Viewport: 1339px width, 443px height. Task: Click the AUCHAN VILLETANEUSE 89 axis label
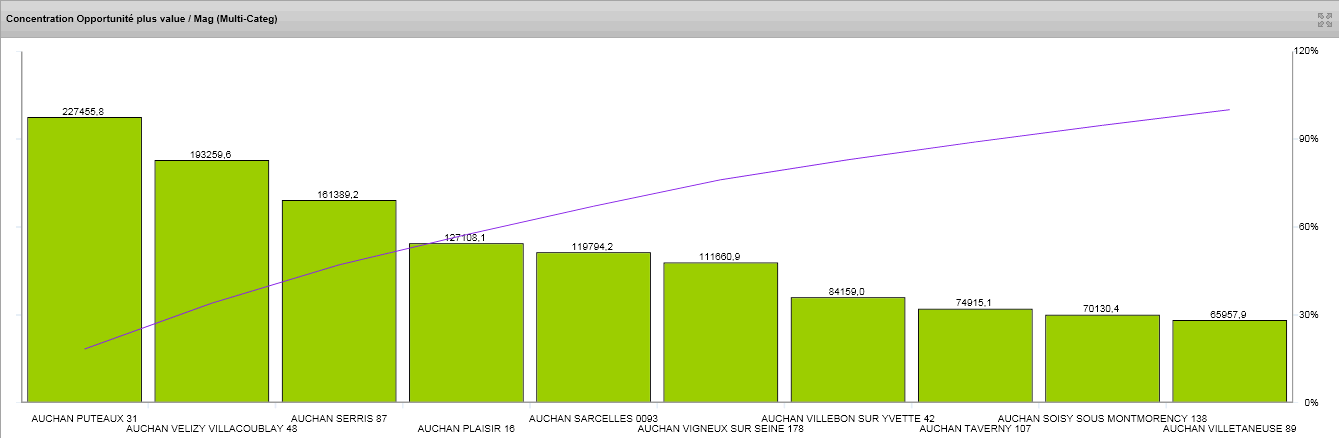pos(1230,429)
